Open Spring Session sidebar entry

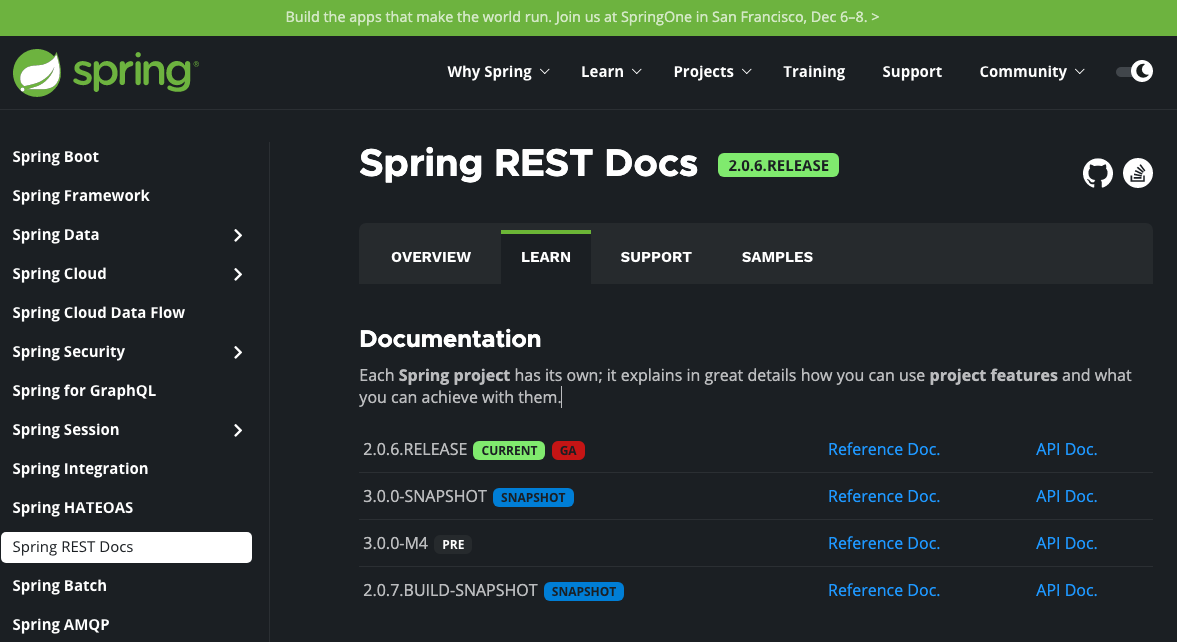(x=65, y=430)
